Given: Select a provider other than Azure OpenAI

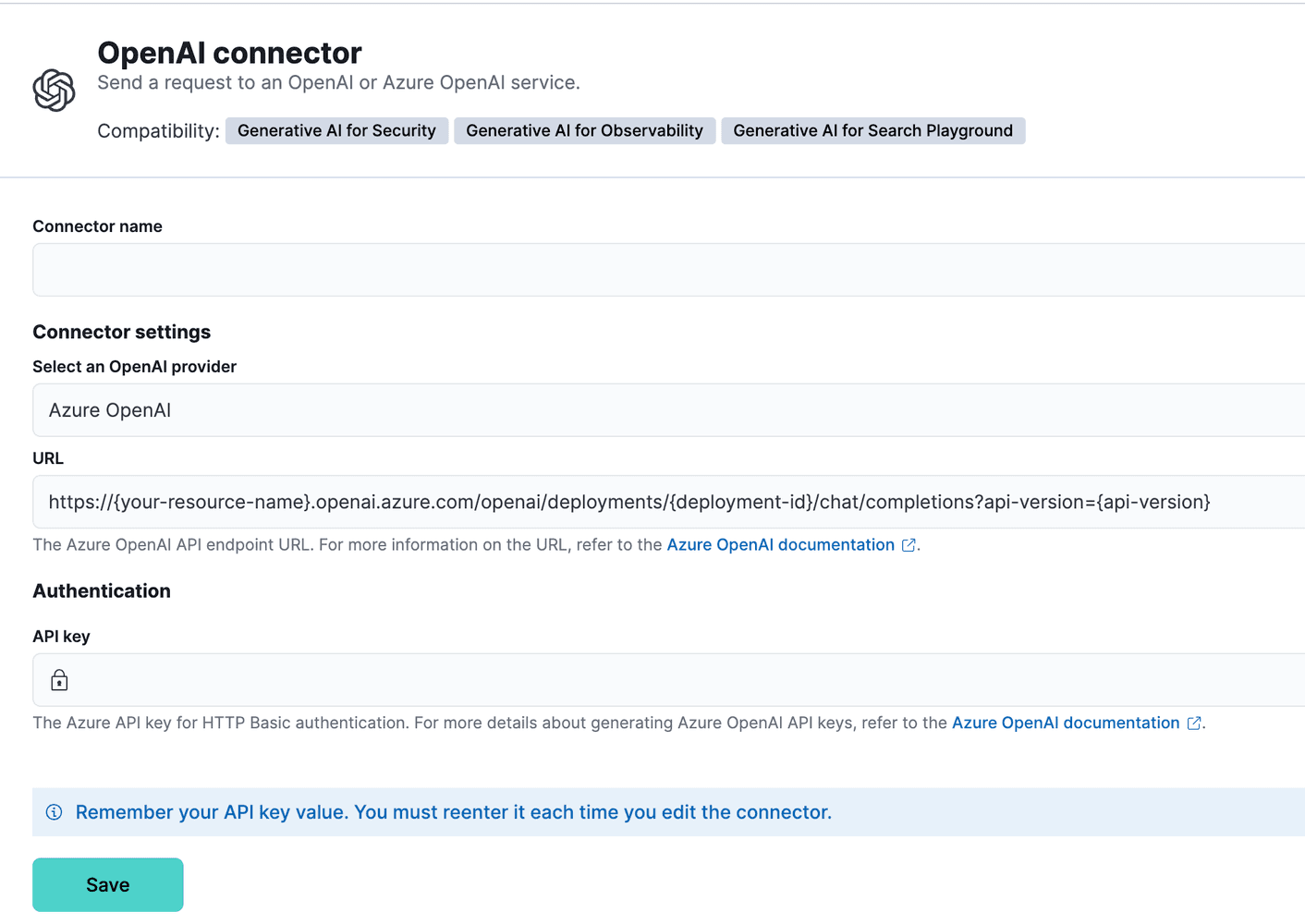Looking at the screenshot, I should [647, 409].
